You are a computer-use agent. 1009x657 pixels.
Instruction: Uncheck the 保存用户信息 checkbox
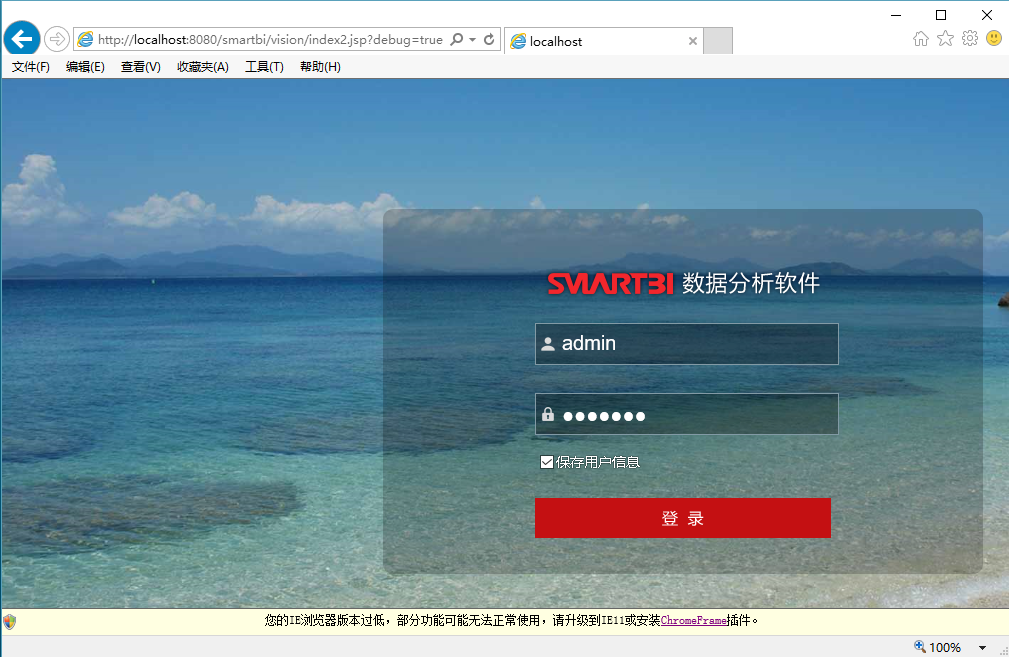546,462
